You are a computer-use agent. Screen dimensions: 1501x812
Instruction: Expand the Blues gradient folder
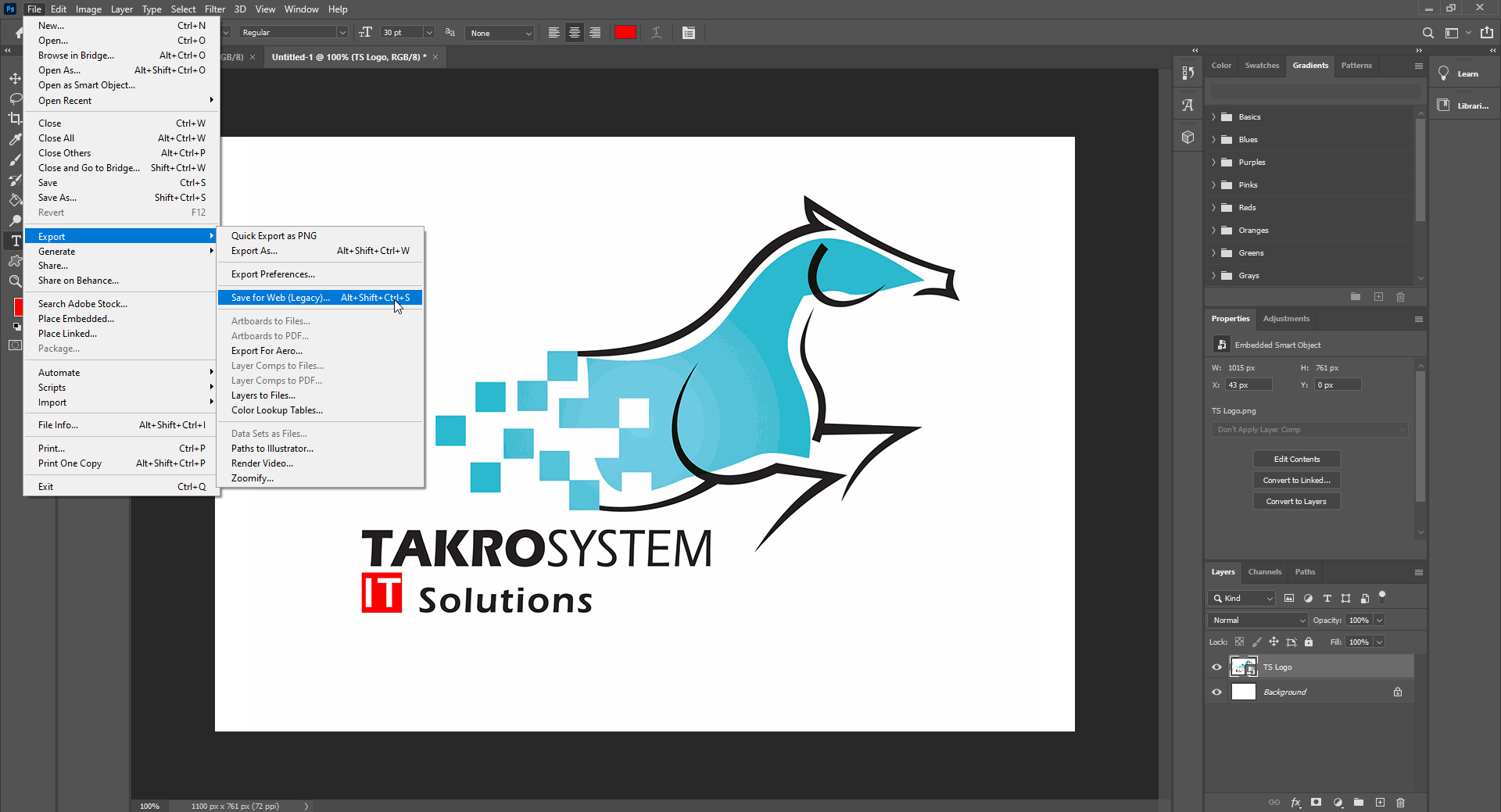point(1213,140)
